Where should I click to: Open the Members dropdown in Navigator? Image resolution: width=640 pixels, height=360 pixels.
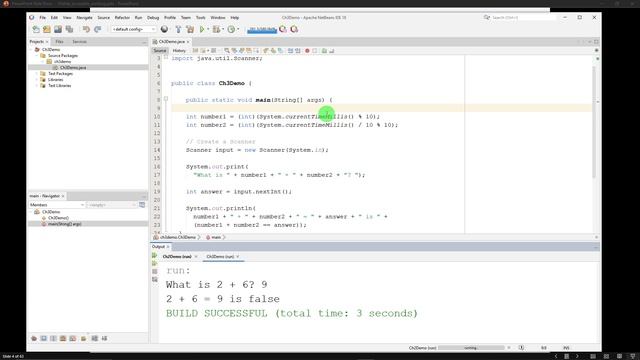(x=57, y=205)
